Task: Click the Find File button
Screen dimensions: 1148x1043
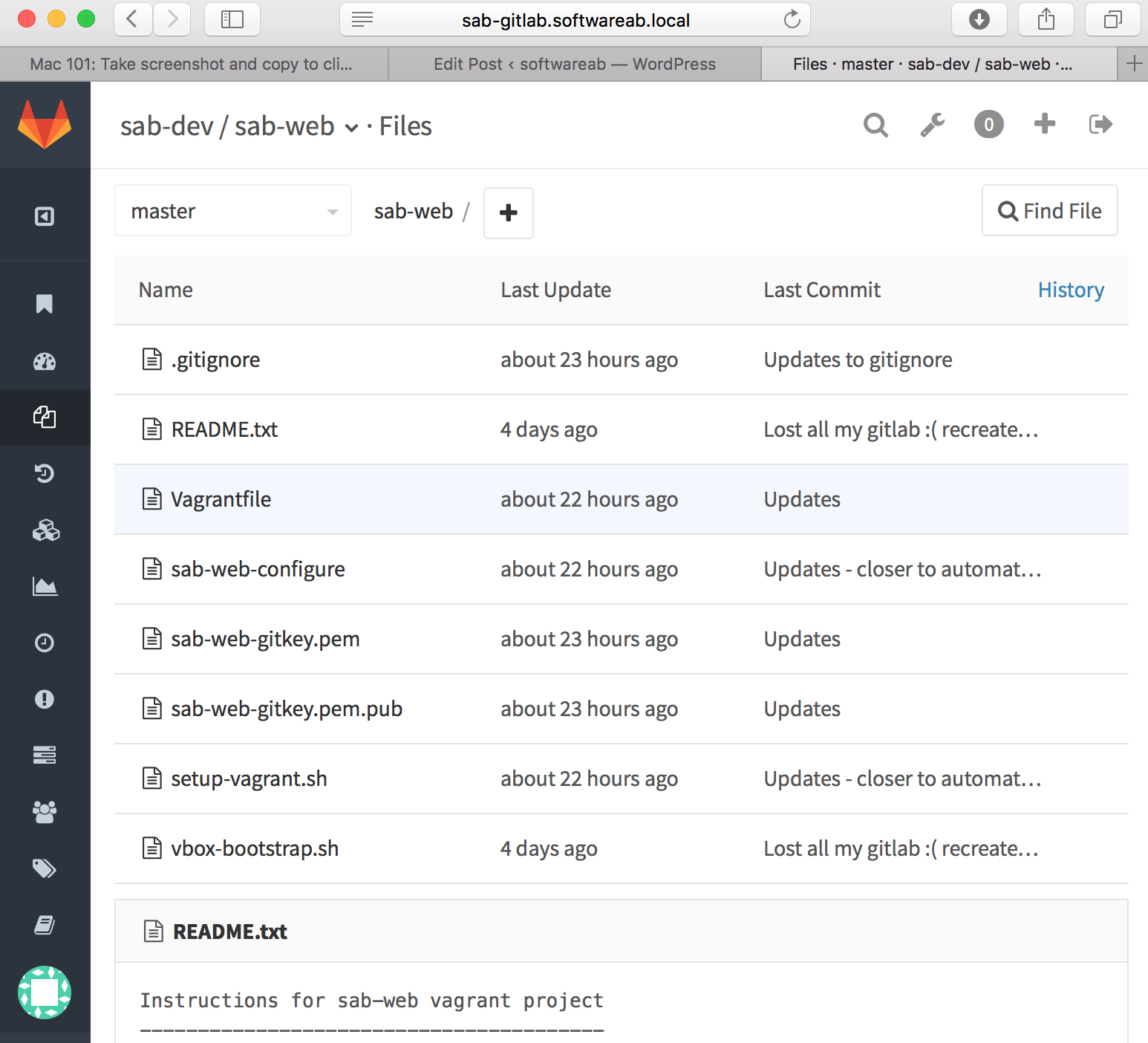Action: pos(1049,211)
